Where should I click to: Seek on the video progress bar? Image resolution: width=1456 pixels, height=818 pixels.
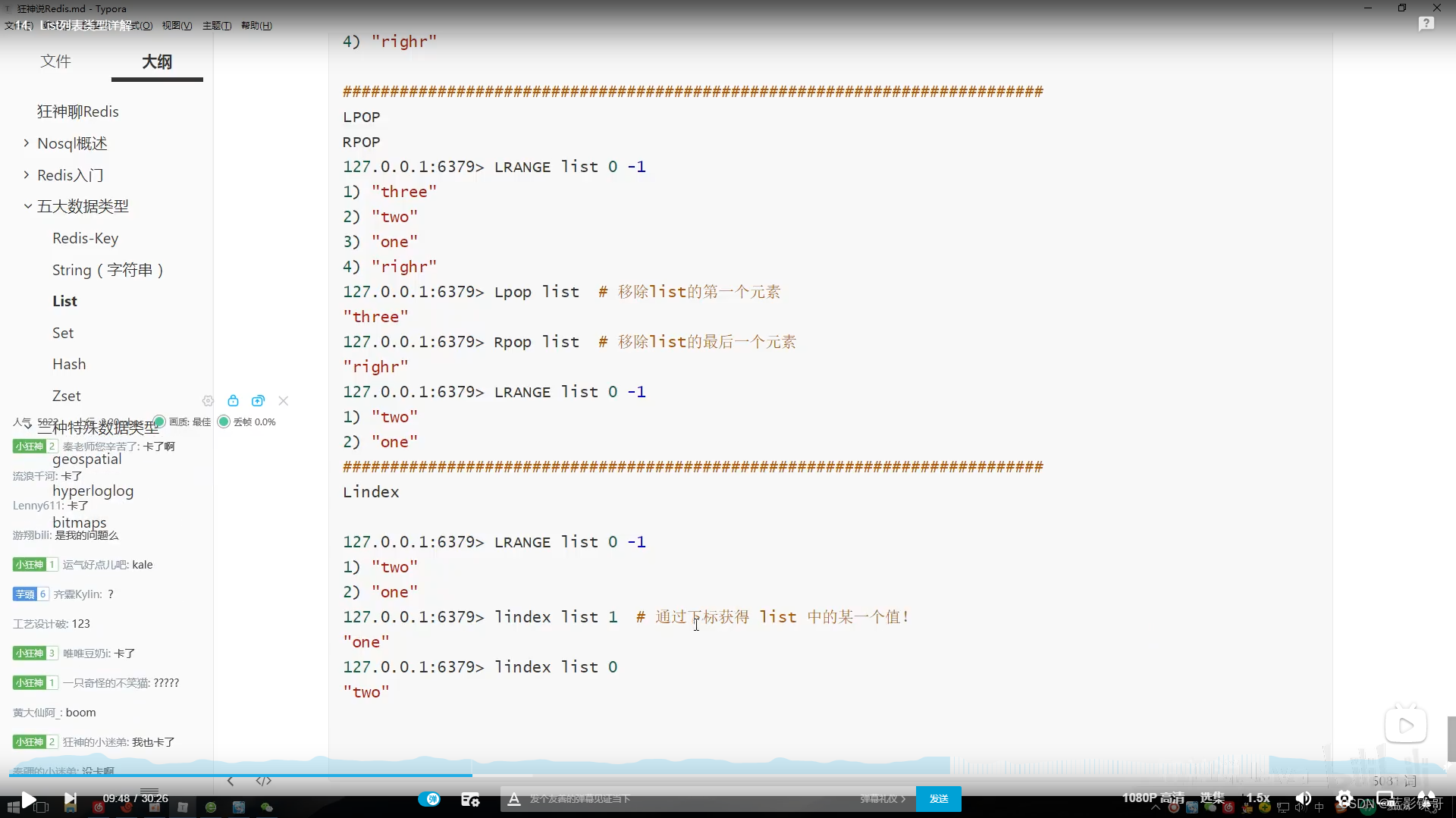click(x=728, y=775)
